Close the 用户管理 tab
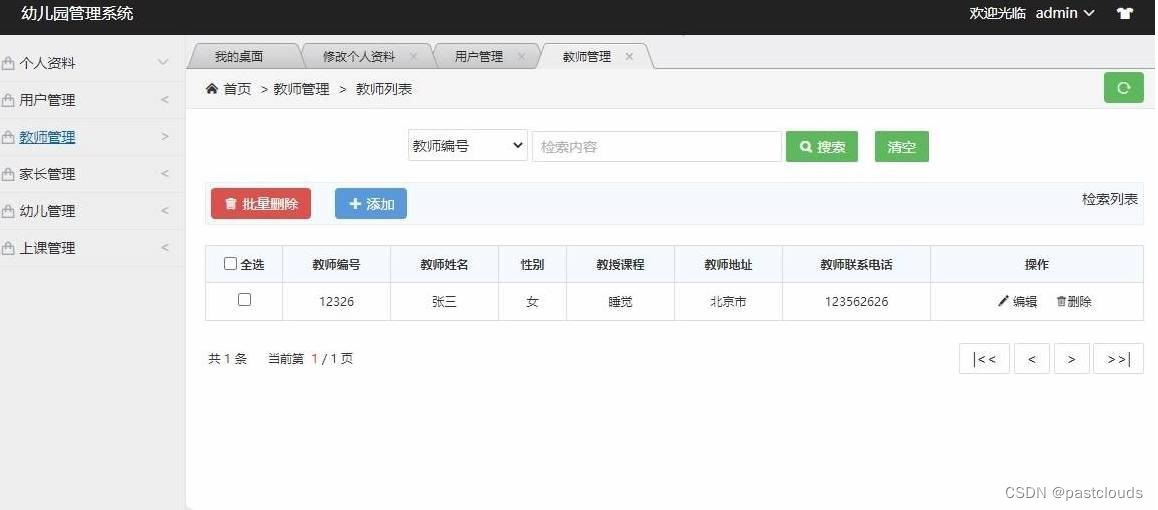1158x510 pixels. pyautogui.click(x=521, y=56)
